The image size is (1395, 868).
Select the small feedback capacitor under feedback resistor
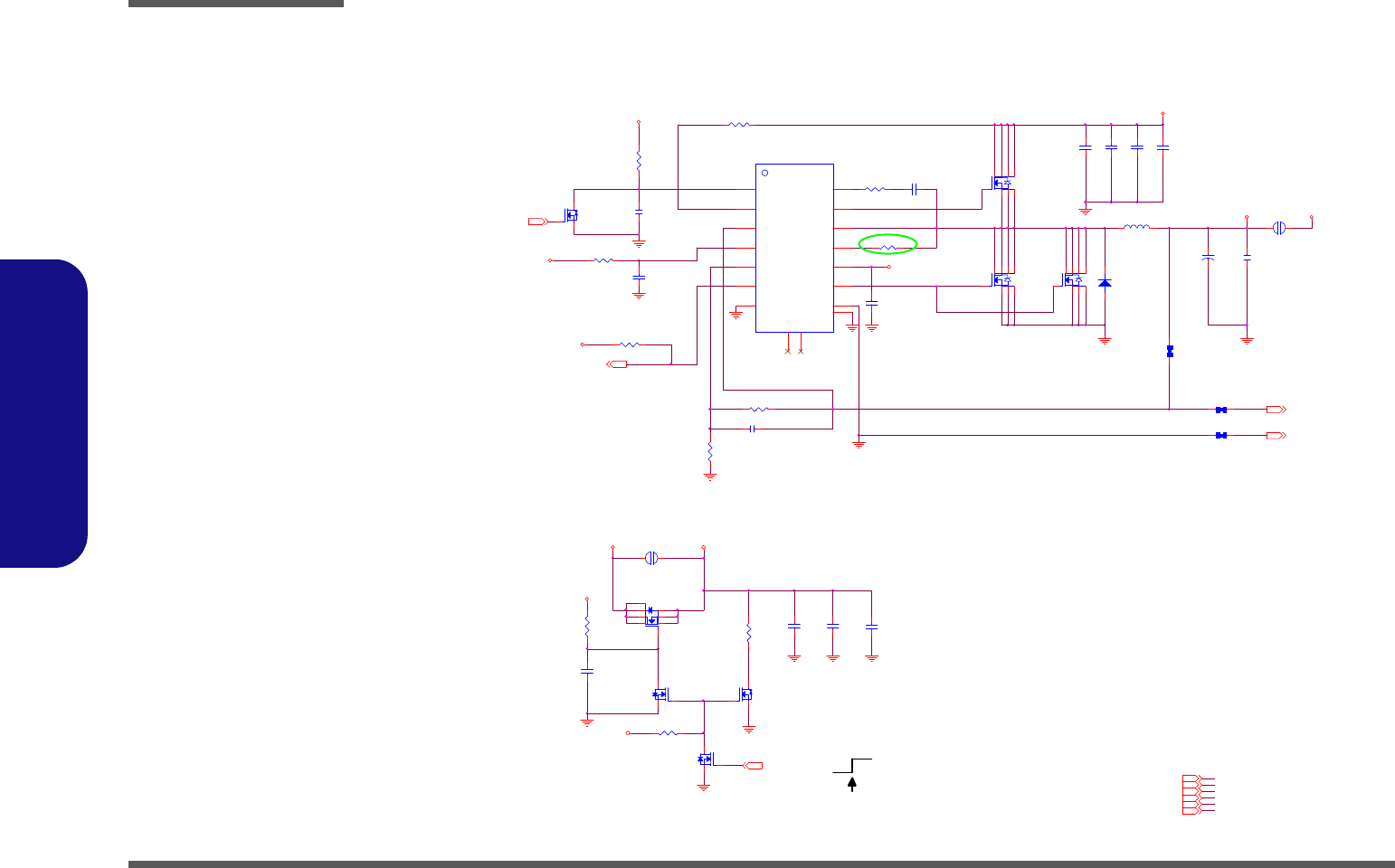point(753,429)
